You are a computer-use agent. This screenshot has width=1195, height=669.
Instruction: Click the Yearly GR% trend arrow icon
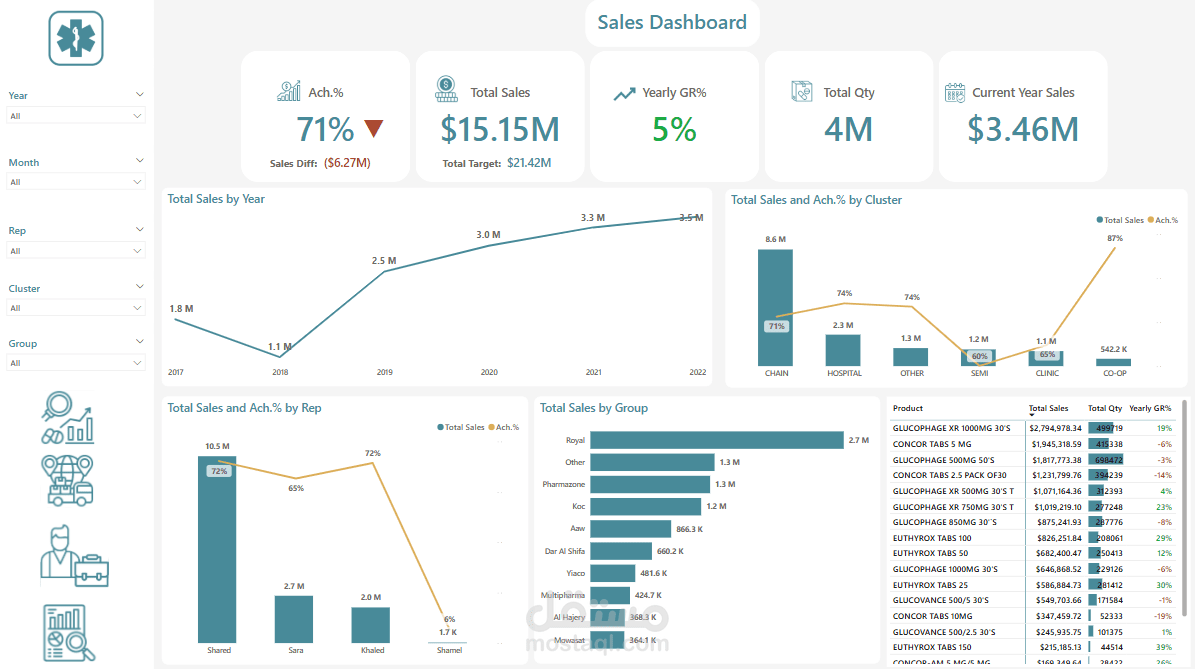(624, 94)
